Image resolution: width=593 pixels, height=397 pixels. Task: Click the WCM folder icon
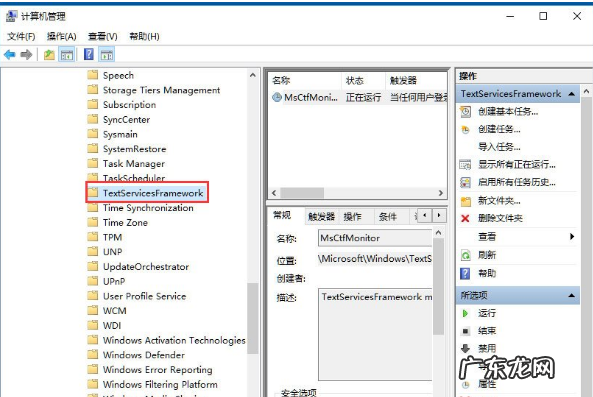[x=92, y=310]
